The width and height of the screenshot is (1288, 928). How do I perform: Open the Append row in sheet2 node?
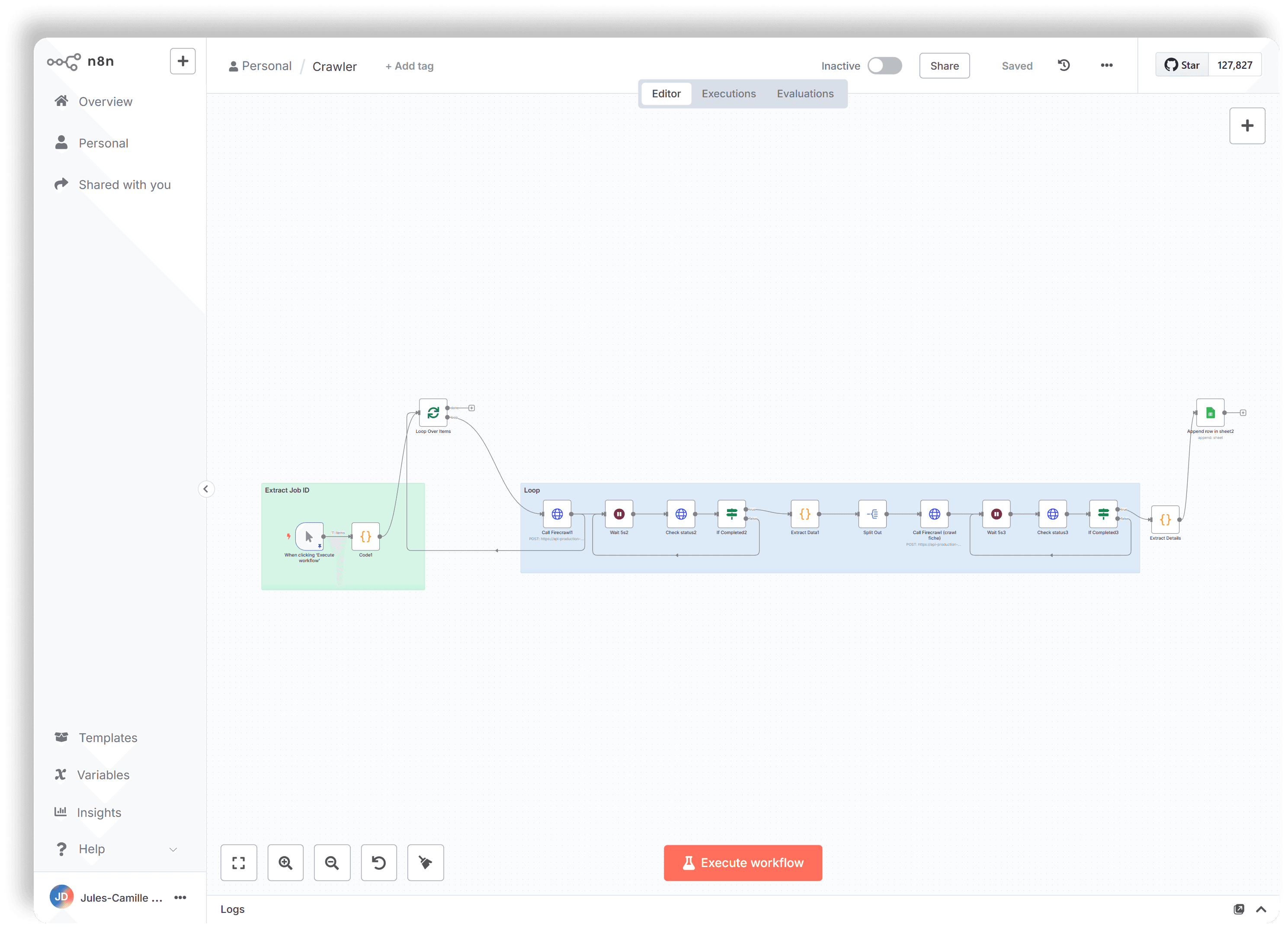(1210, 413)
